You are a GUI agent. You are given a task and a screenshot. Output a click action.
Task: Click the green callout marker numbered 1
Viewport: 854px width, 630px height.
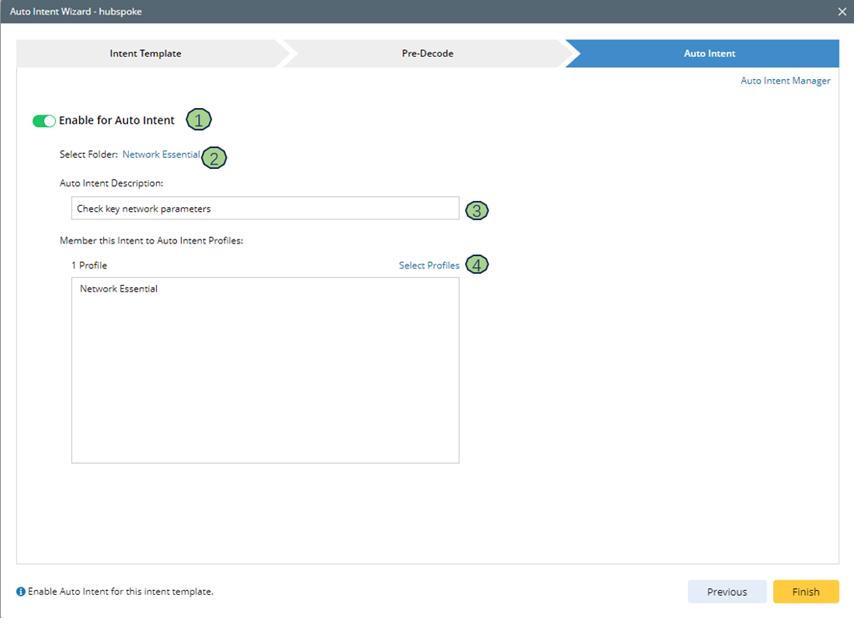coord(199,120)
